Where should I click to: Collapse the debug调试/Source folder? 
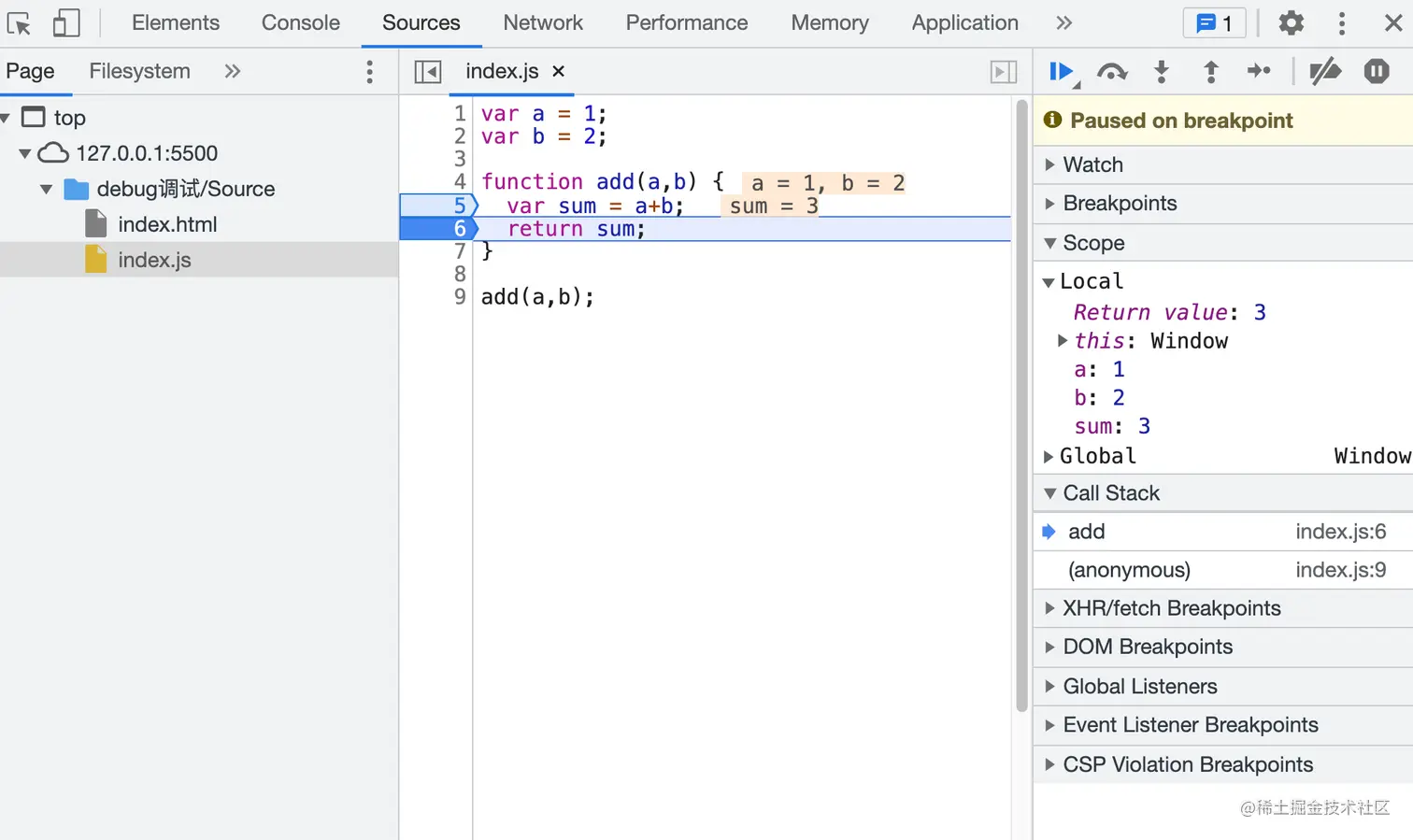tap(46, 189)
